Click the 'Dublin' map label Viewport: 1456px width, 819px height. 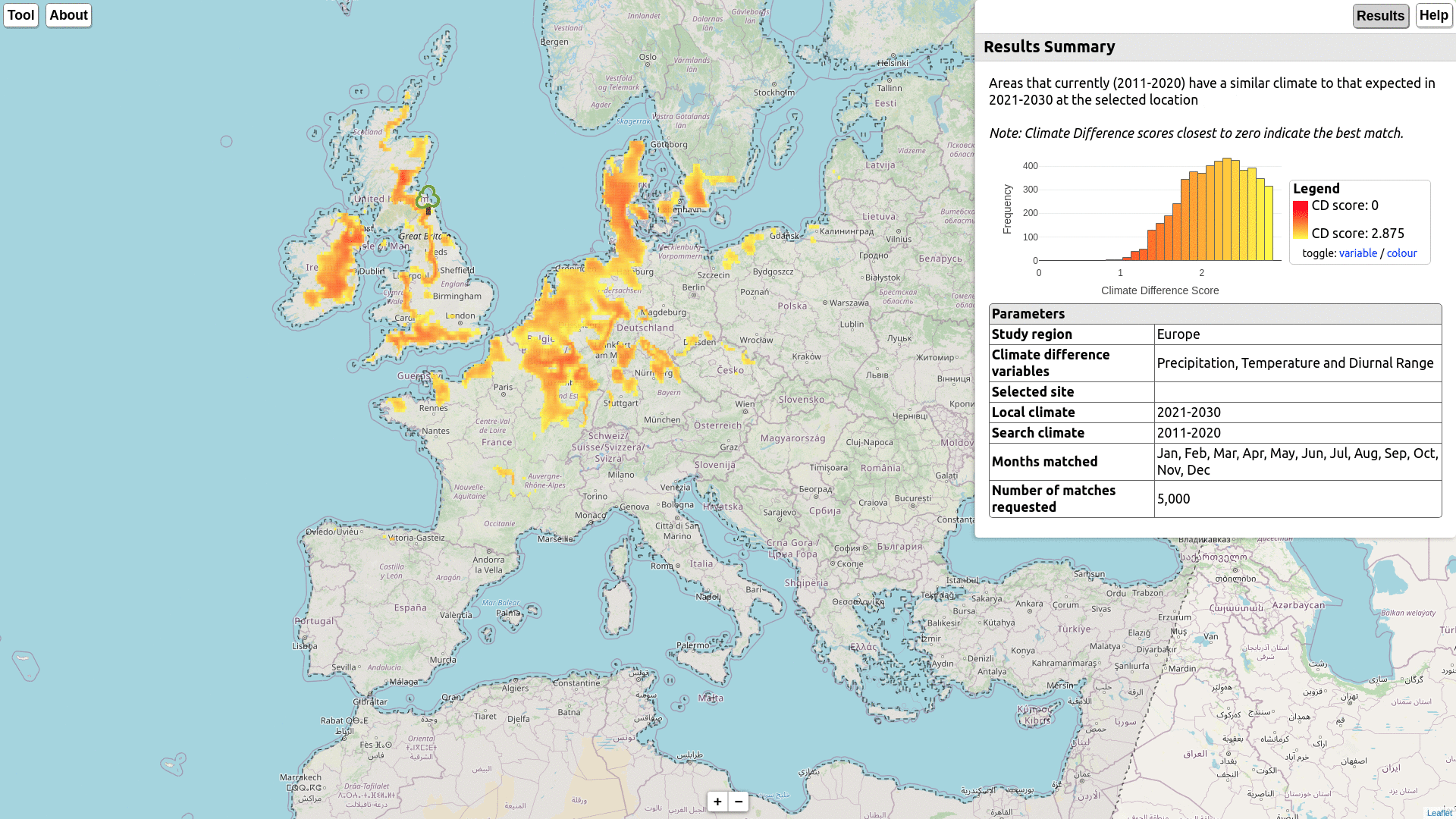372,271
